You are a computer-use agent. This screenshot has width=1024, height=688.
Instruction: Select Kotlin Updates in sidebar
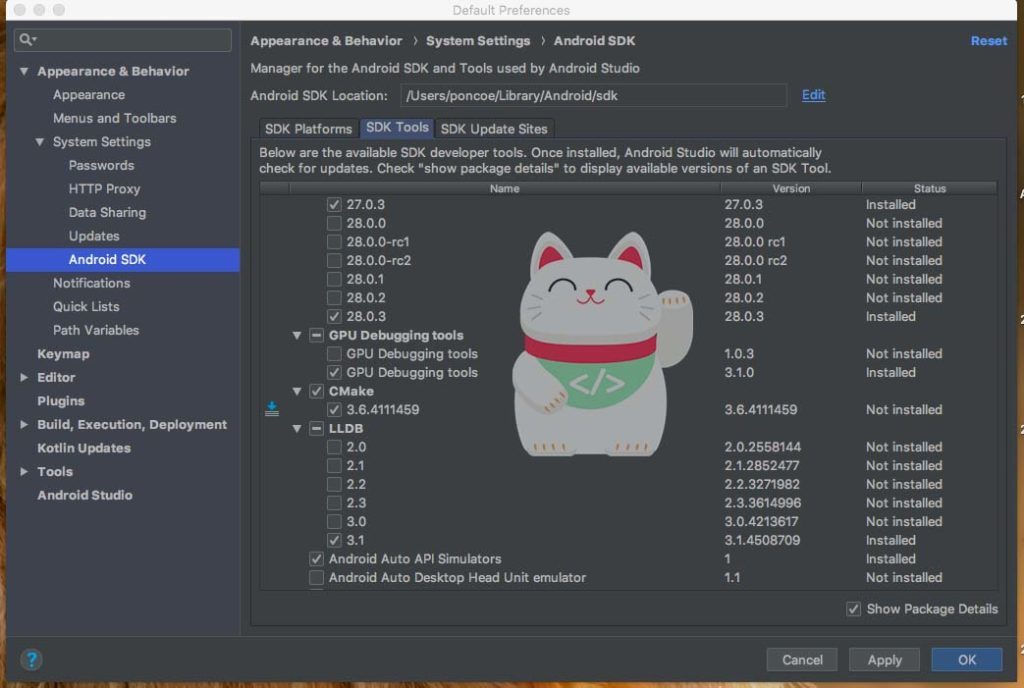pyautogui.click(x=84, y=448)
